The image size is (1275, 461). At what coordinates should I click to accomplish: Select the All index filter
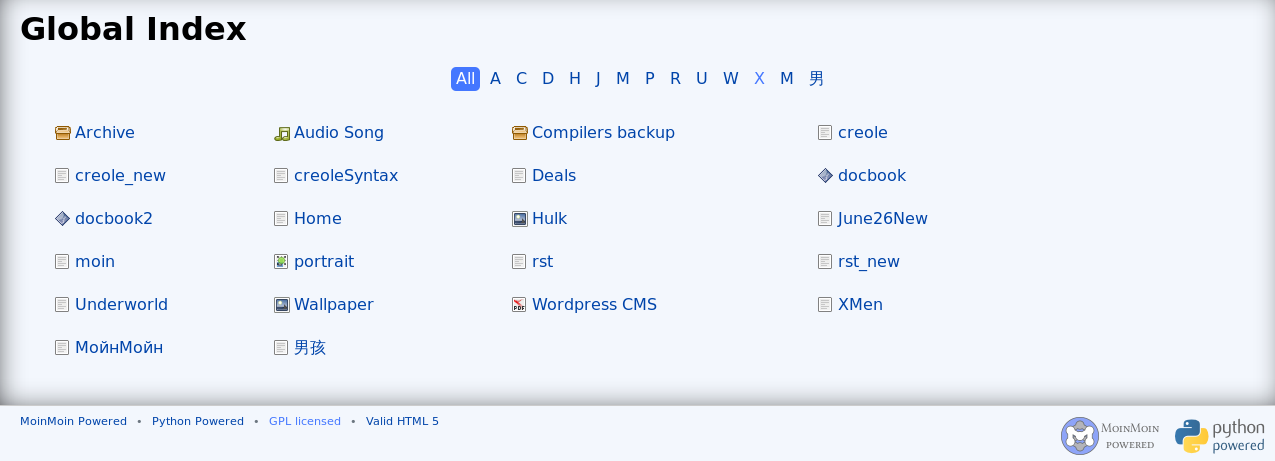point(465,79)
